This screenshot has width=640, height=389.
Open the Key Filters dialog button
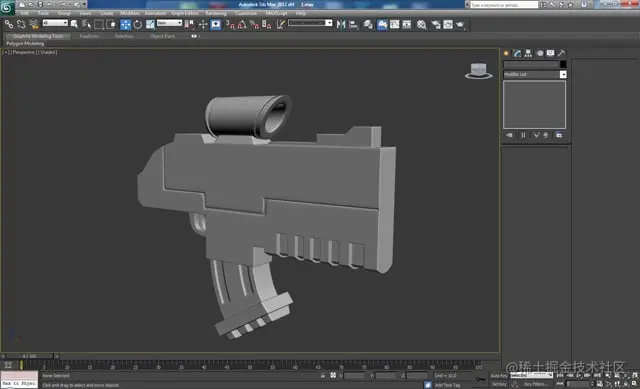536,384
